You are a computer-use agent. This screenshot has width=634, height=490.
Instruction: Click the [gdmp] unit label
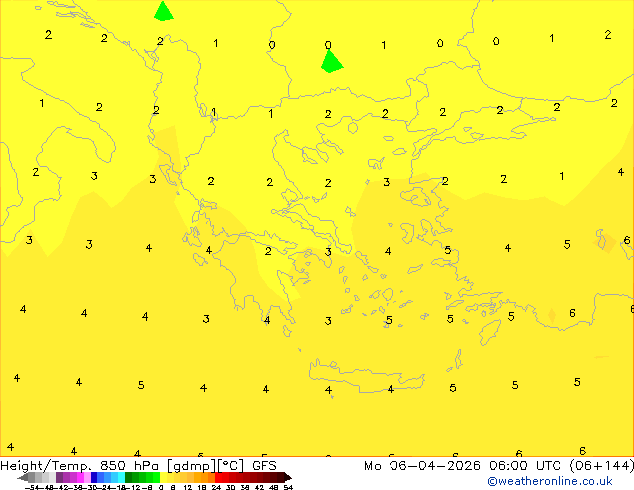point(192,466)
